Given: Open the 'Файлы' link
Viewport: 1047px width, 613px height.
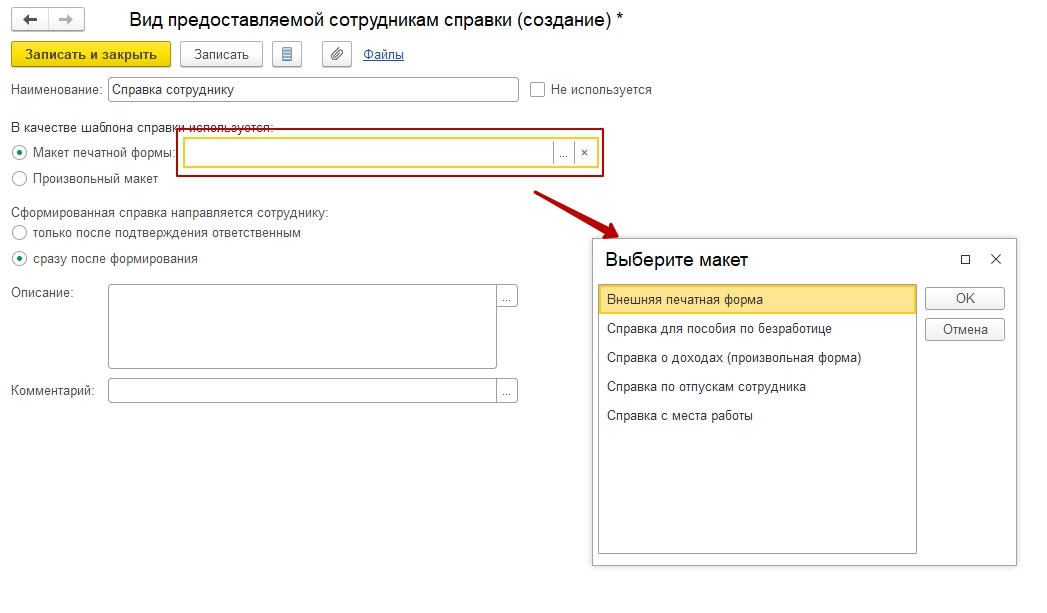Looking at the screenshot, I should [x=383, y=55].
